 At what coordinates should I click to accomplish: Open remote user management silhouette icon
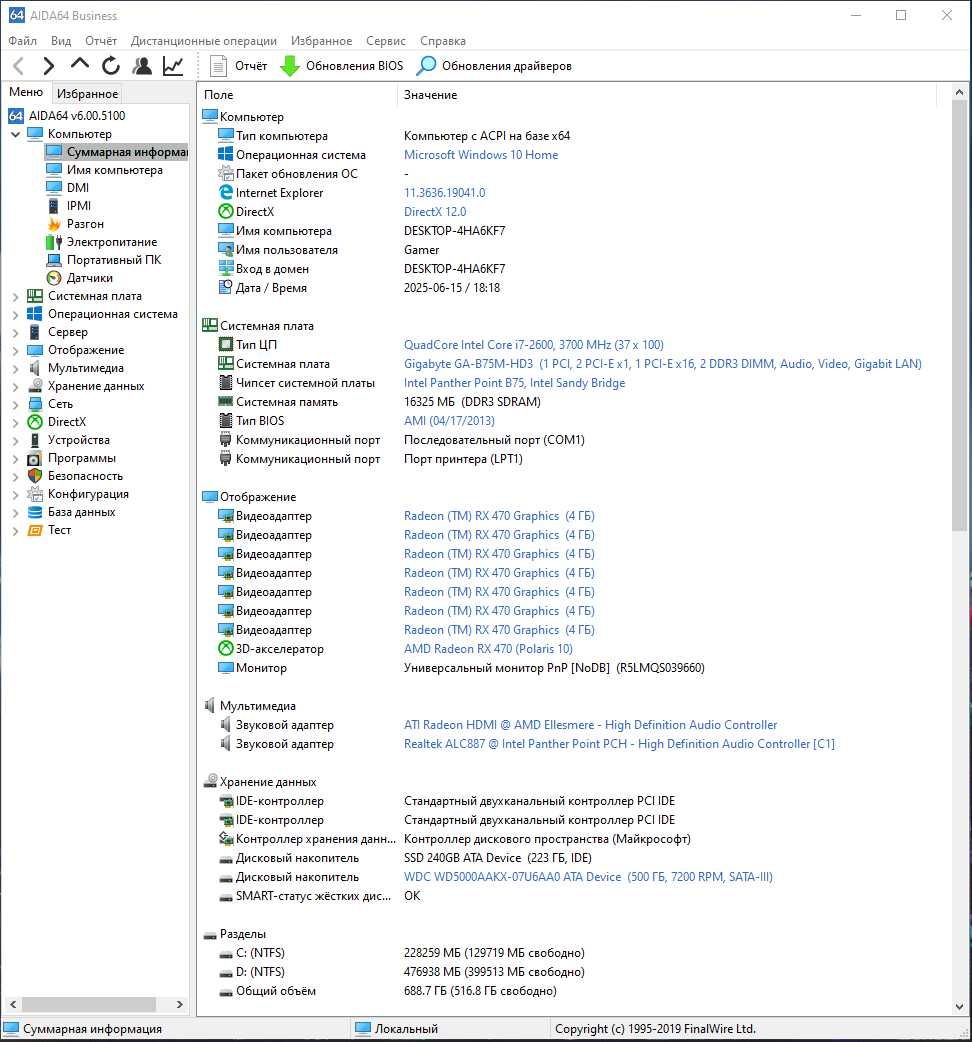point(142,66)
